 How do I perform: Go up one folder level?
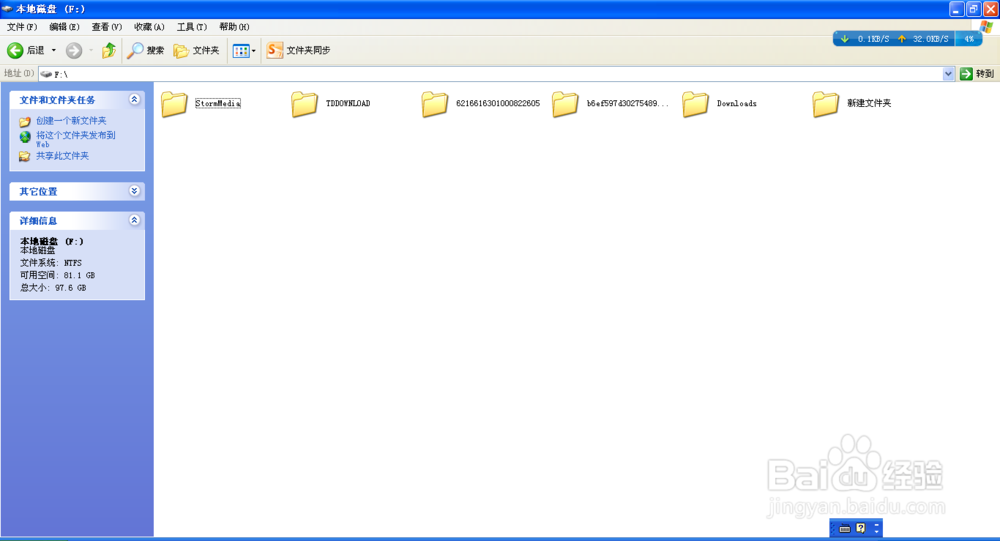point(109,50)
